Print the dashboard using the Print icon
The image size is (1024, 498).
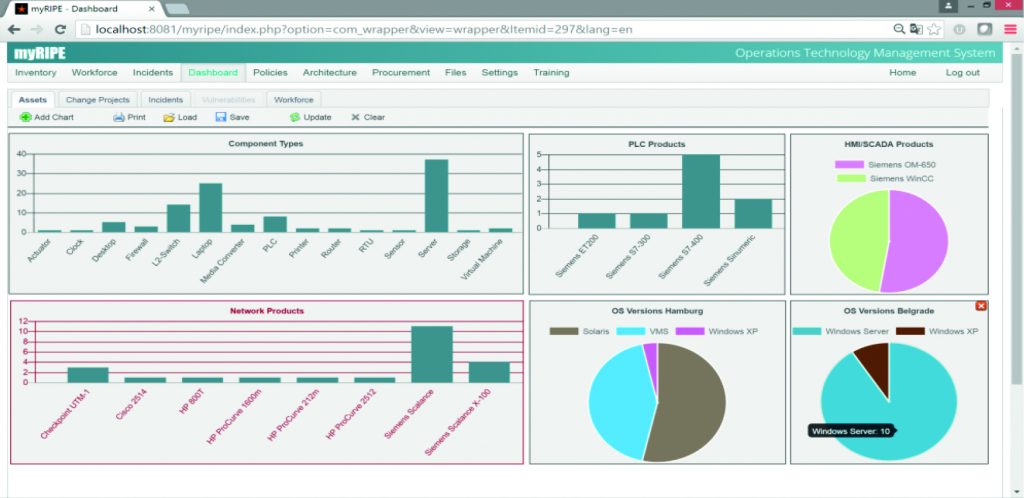click(x=118, y=117)
